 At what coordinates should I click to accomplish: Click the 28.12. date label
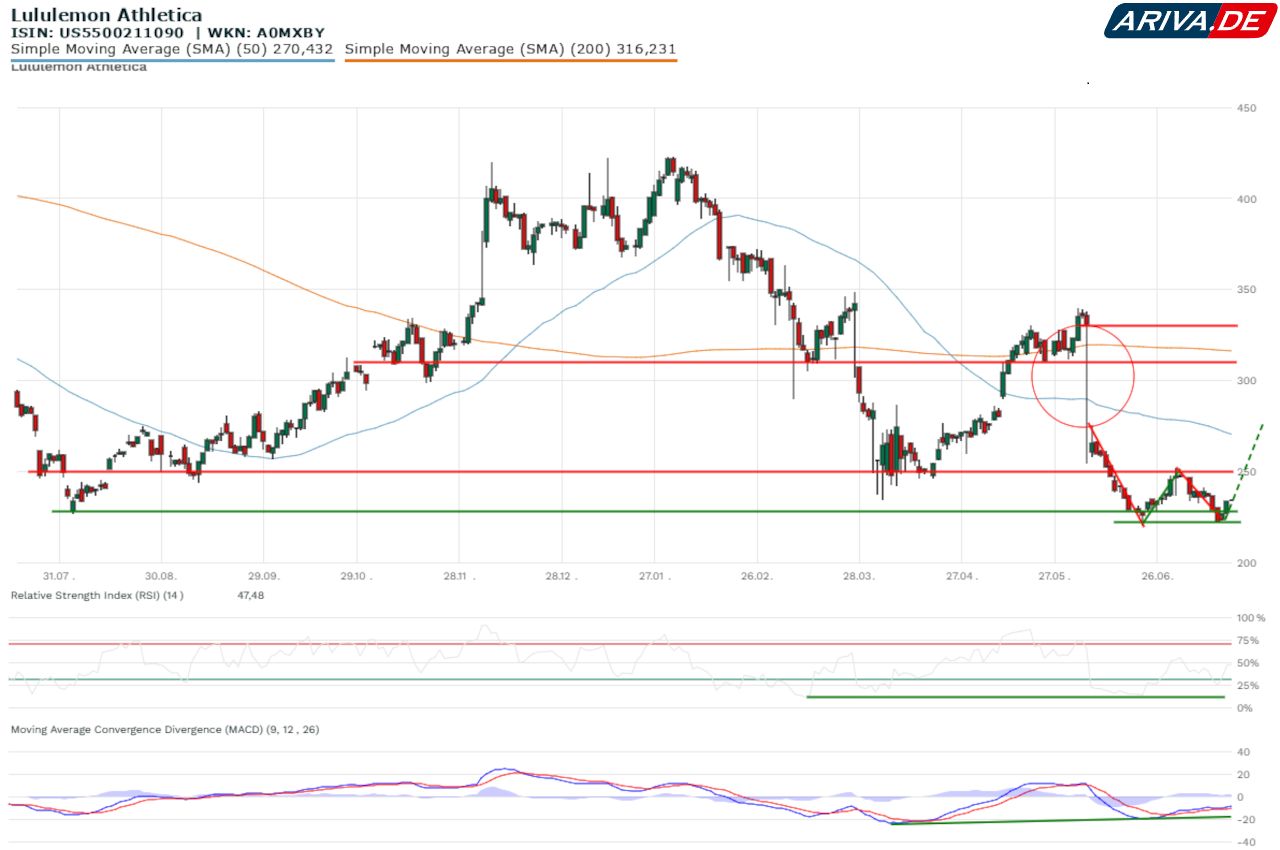[x=561, y=577]
